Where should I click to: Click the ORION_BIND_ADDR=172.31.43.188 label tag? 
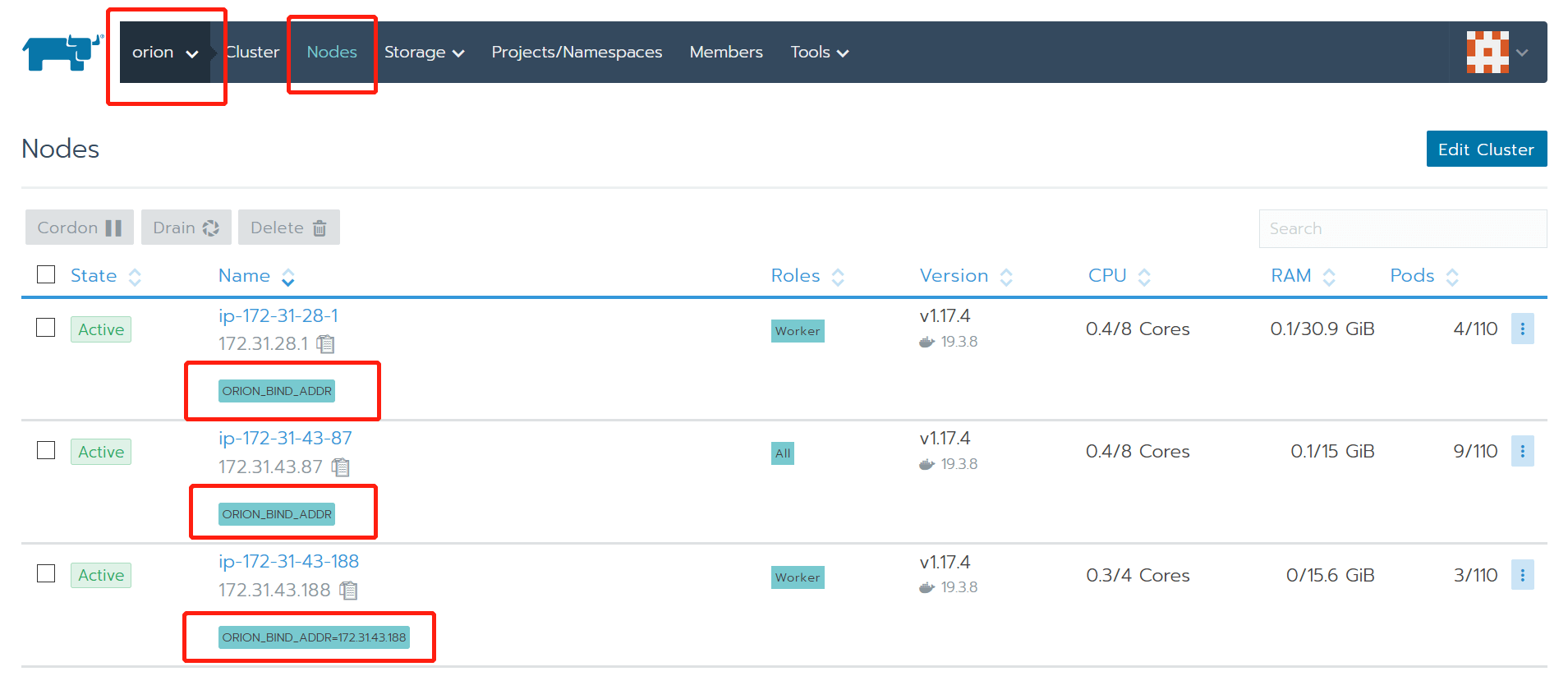[314, 637]
